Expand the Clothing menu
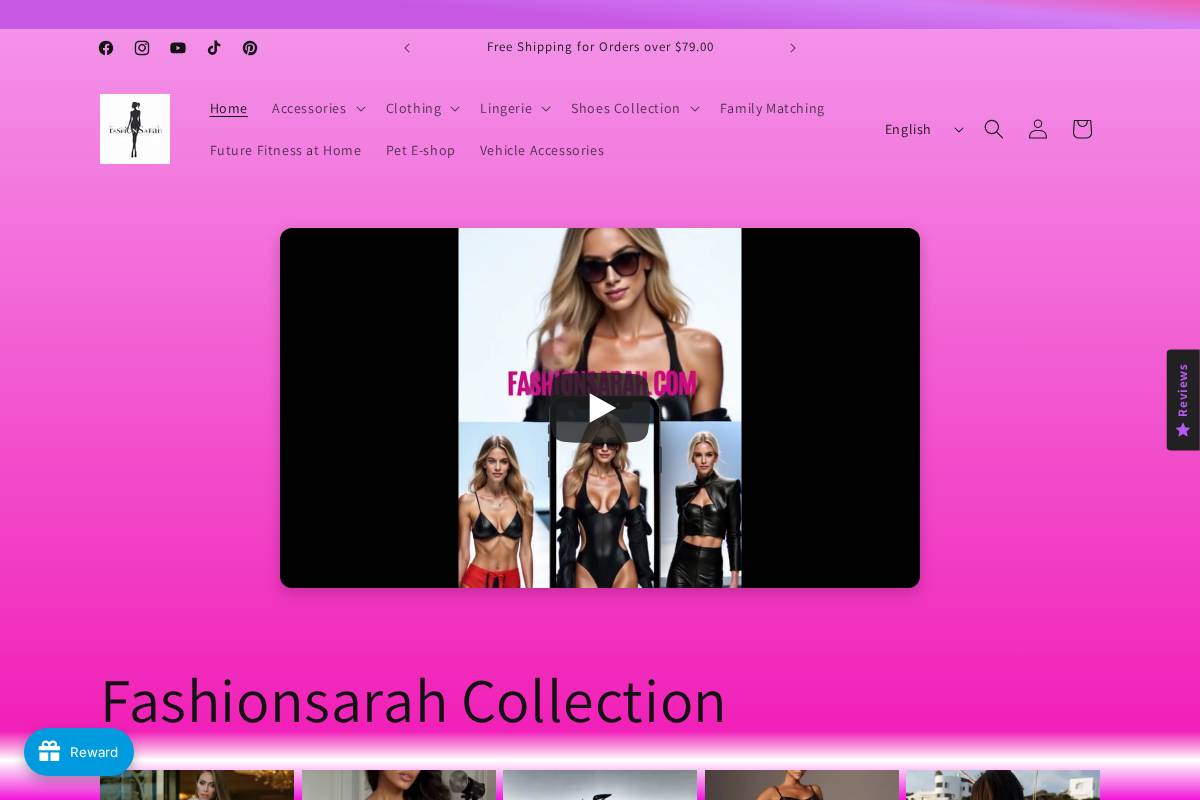Screen dimensions: 1200x800 pyautogui.click(x=423, y=108)
